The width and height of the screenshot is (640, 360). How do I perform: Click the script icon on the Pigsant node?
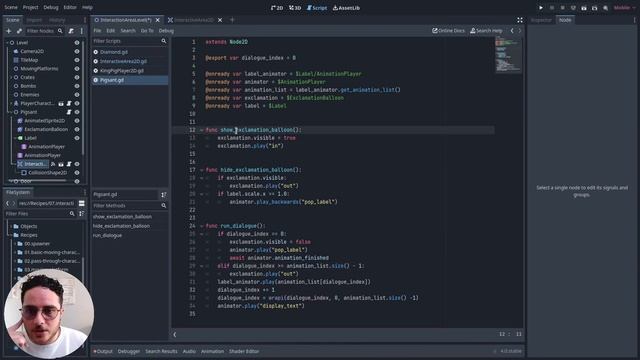[69, 112]
